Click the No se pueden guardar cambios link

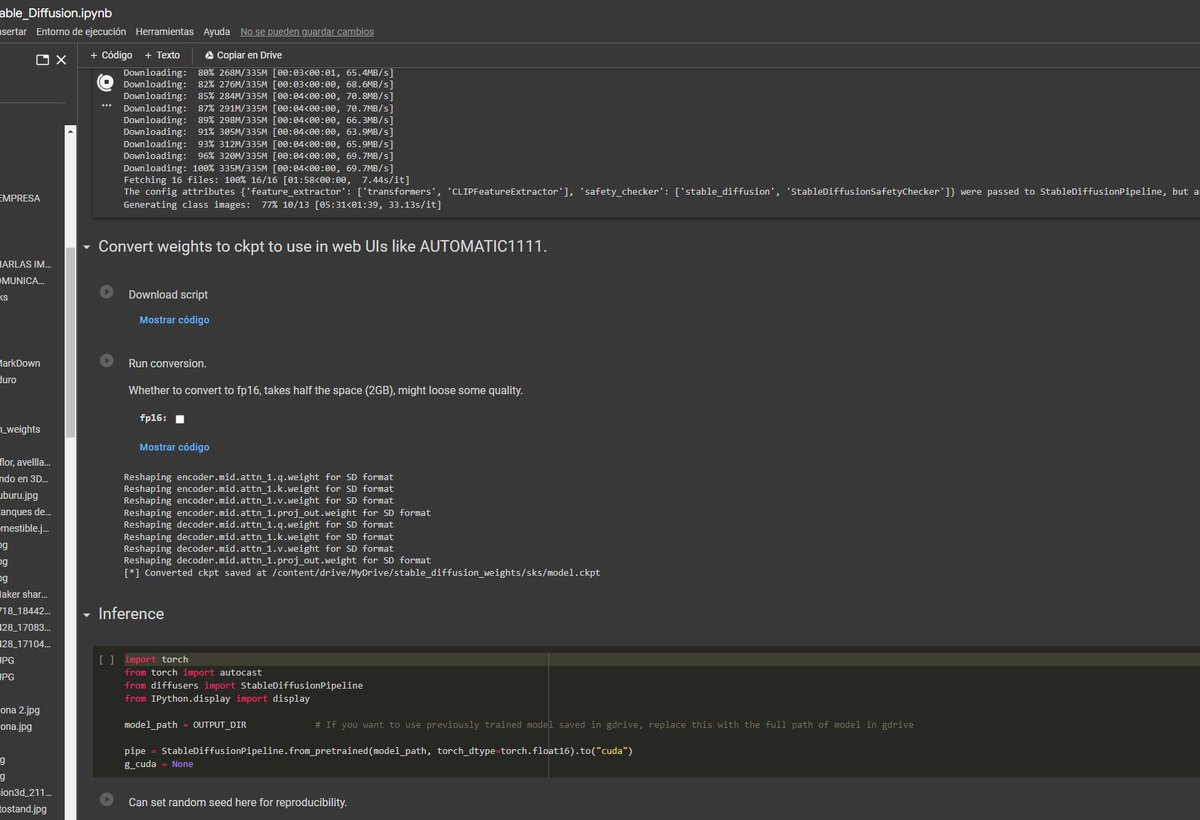point(307,32)
